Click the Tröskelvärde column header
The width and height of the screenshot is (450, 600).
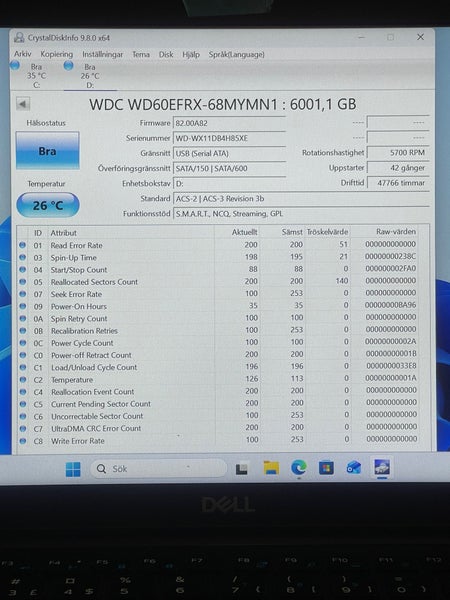coord(328,232)
